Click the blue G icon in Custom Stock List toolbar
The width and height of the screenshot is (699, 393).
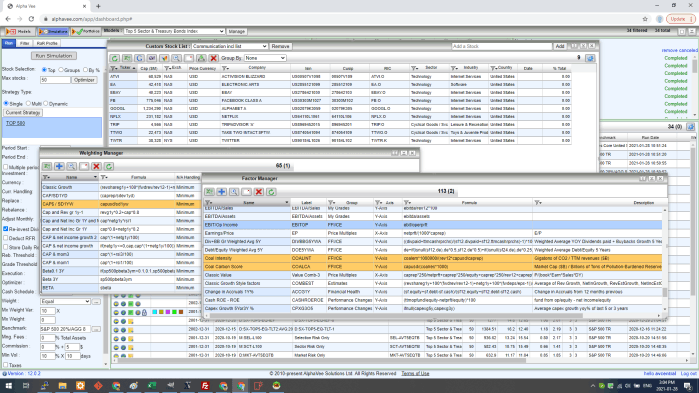coord(140,58)
